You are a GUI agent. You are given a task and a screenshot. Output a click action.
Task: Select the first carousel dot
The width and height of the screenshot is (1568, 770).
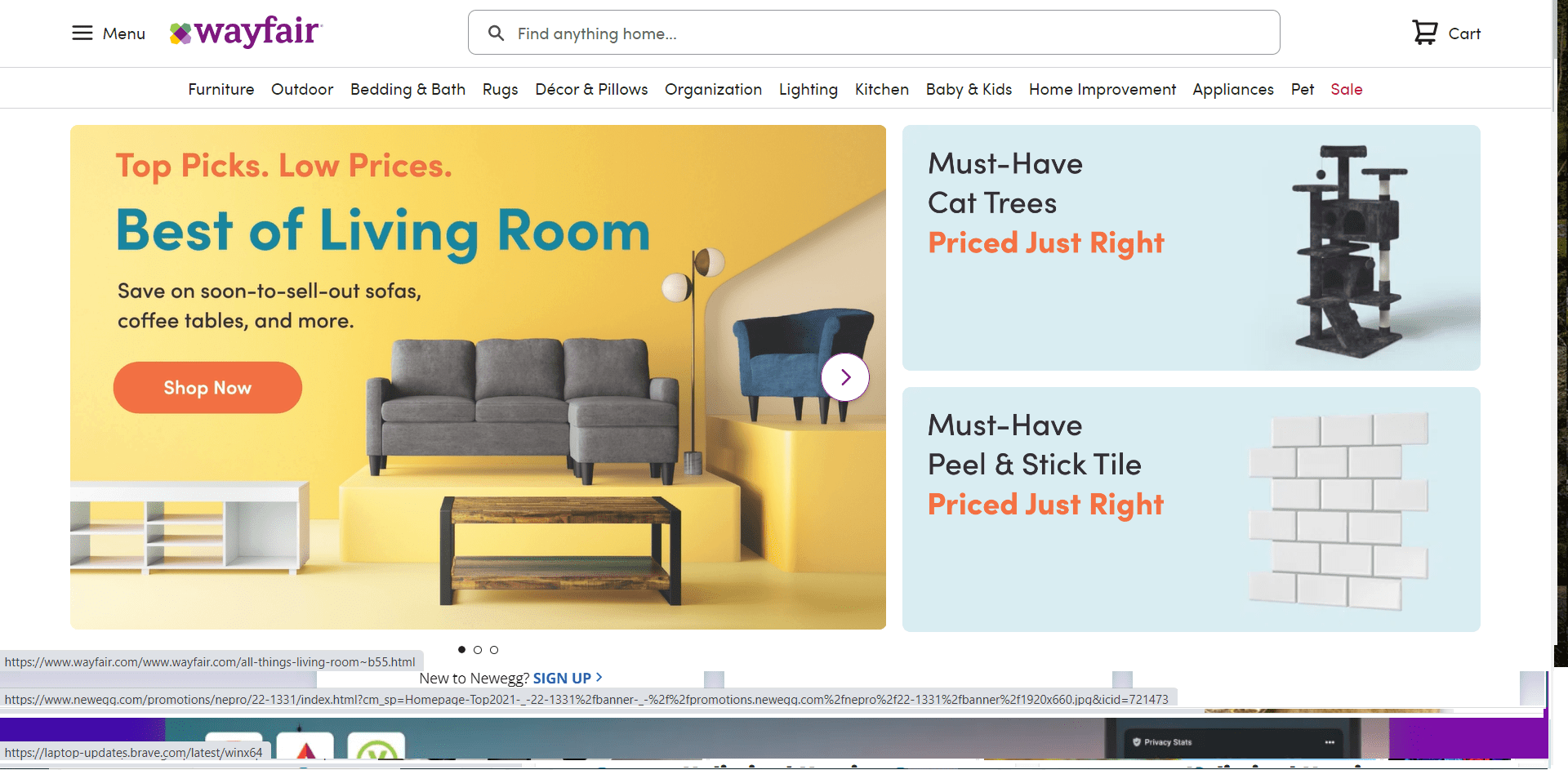point(461,650)
